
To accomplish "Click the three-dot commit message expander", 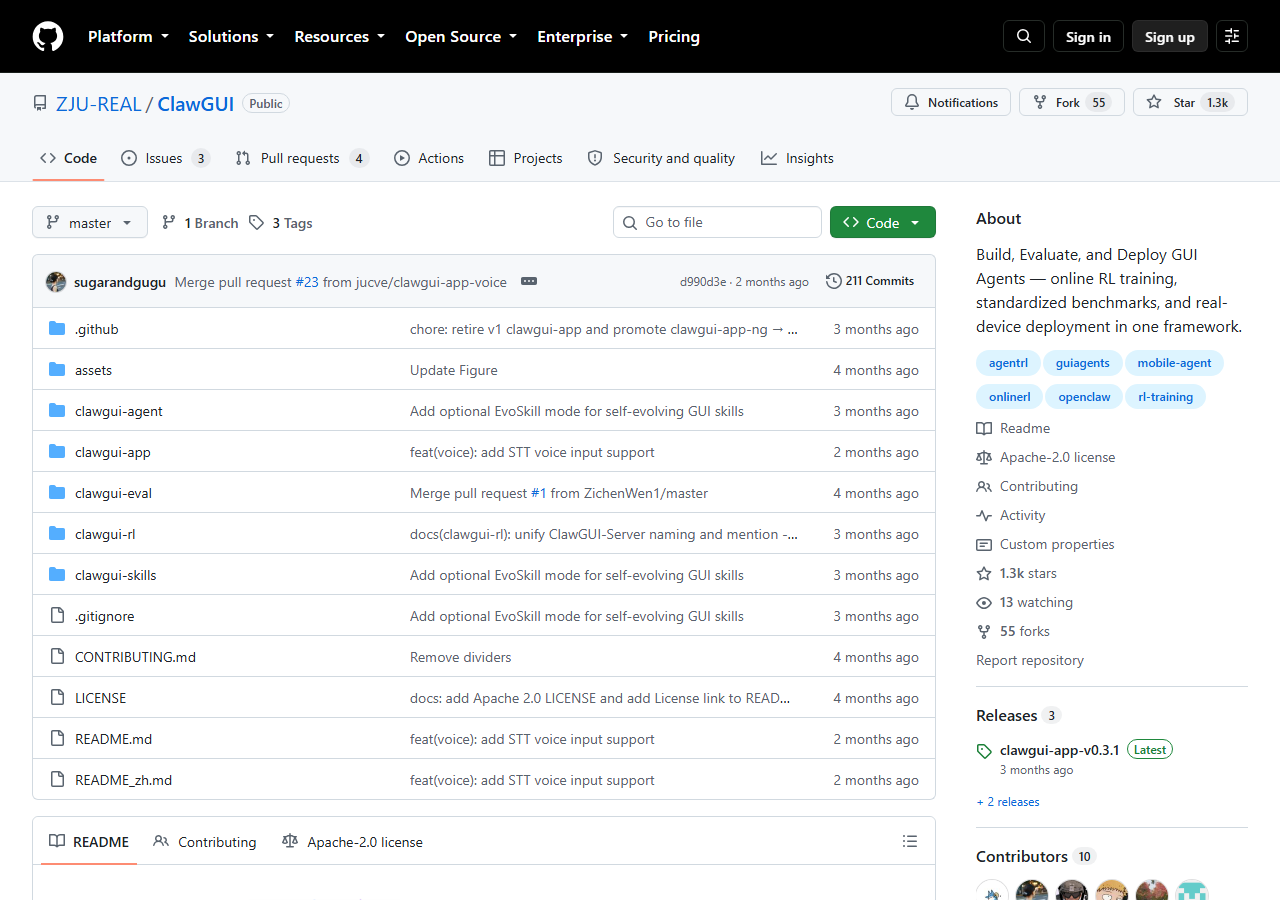I will (529, 281).
